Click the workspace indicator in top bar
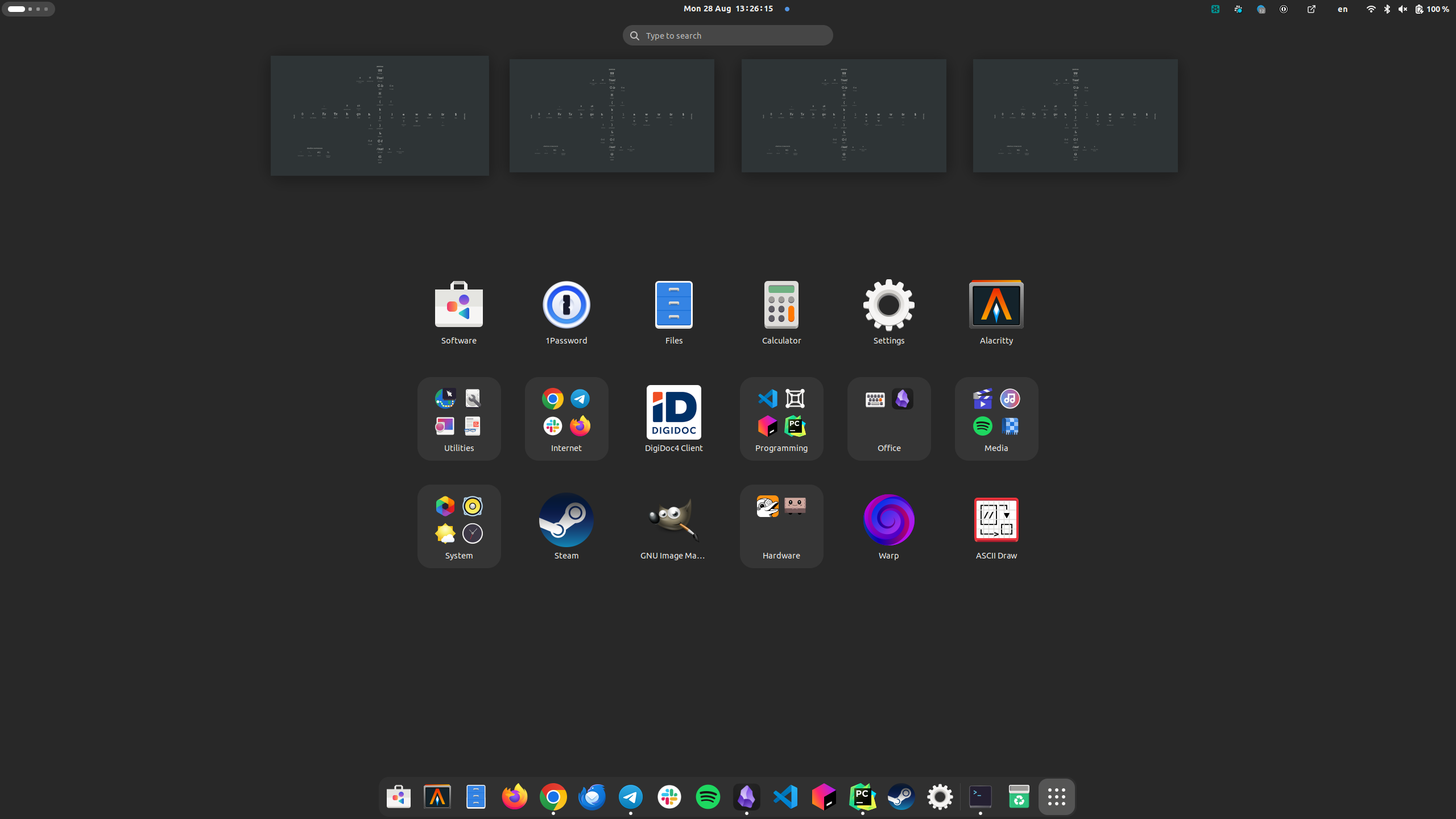1456x819 pixels. coord(28,9)
